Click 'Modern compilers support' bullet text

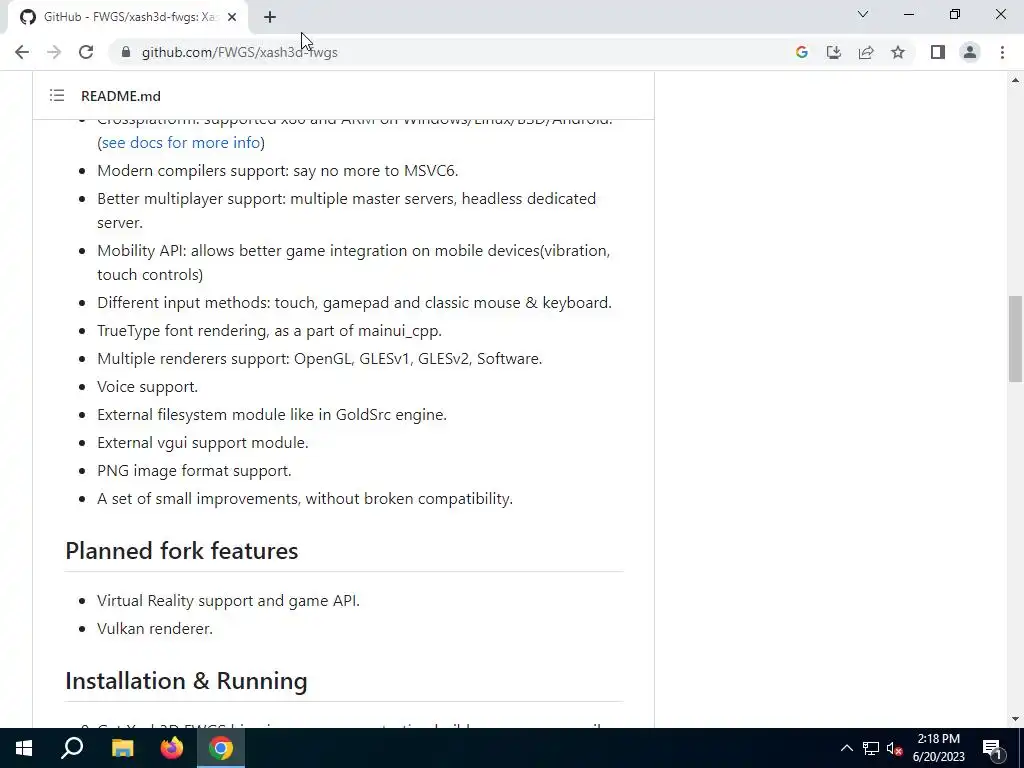click(x=278, y=170)
